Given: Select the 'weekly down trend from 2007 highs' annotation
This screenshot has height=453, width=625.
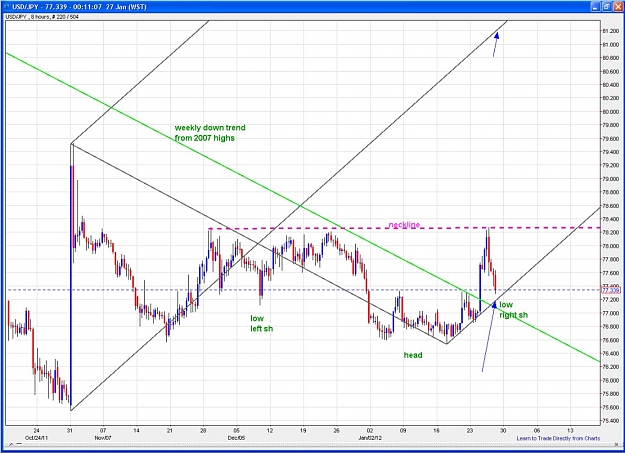Looking at the screenshot, I should [x=210, y=133].
